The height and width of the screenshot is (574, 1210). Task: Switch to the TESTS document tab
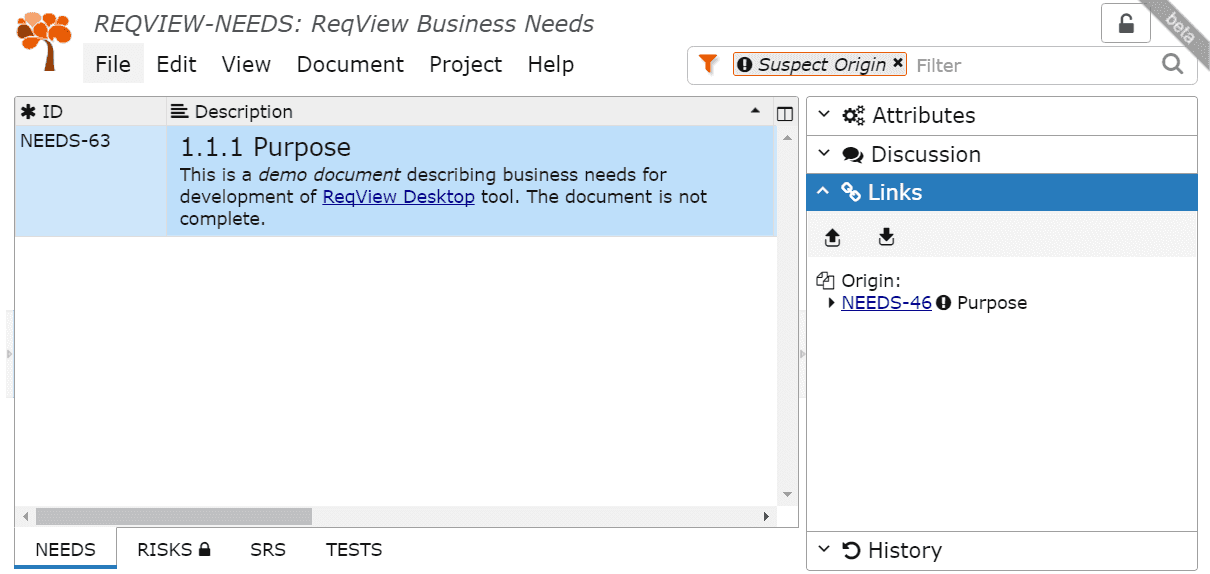coord(354,549)
